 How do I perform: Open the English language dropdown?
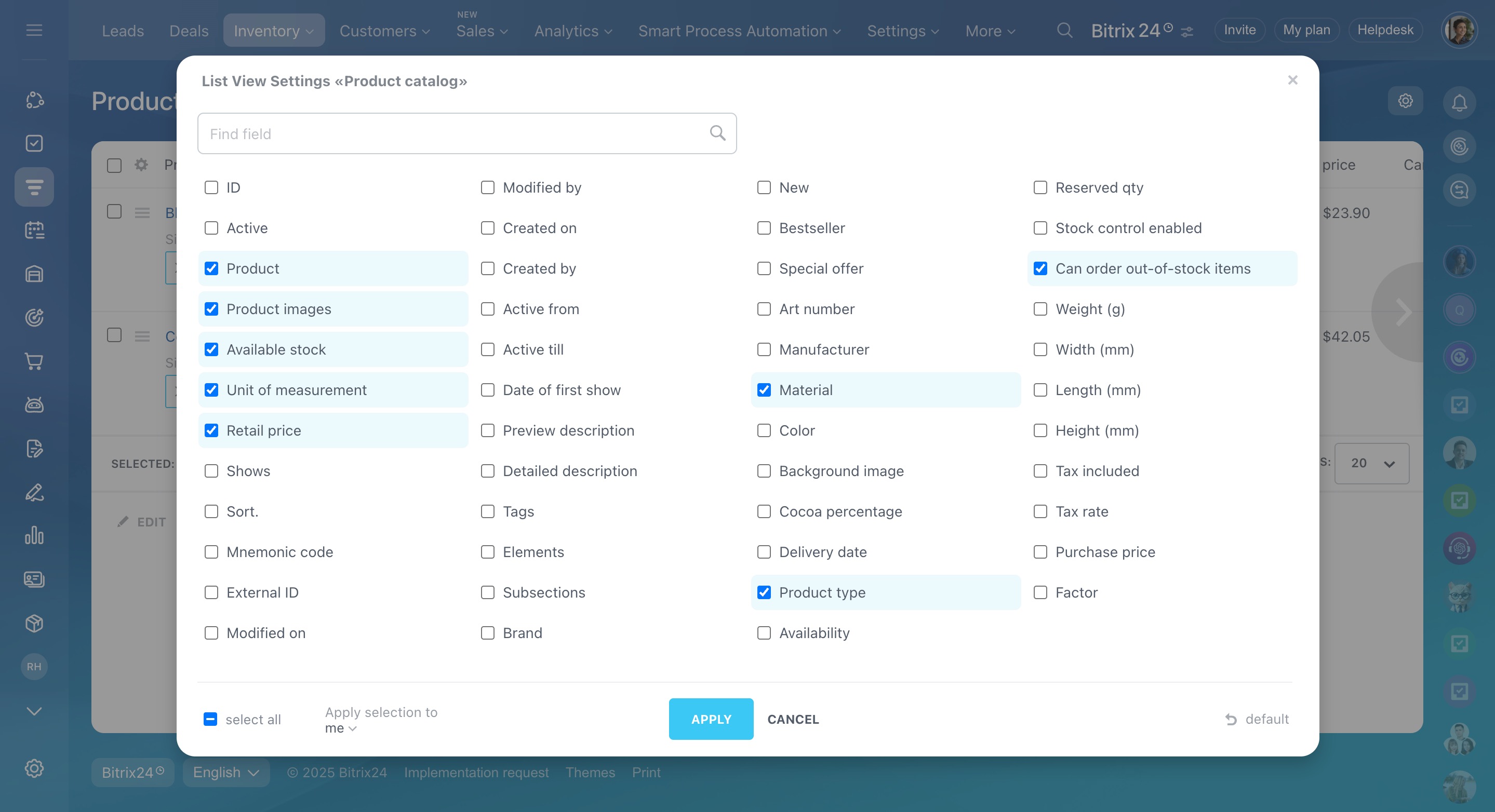pyautogui.click(x=226, y=773)
